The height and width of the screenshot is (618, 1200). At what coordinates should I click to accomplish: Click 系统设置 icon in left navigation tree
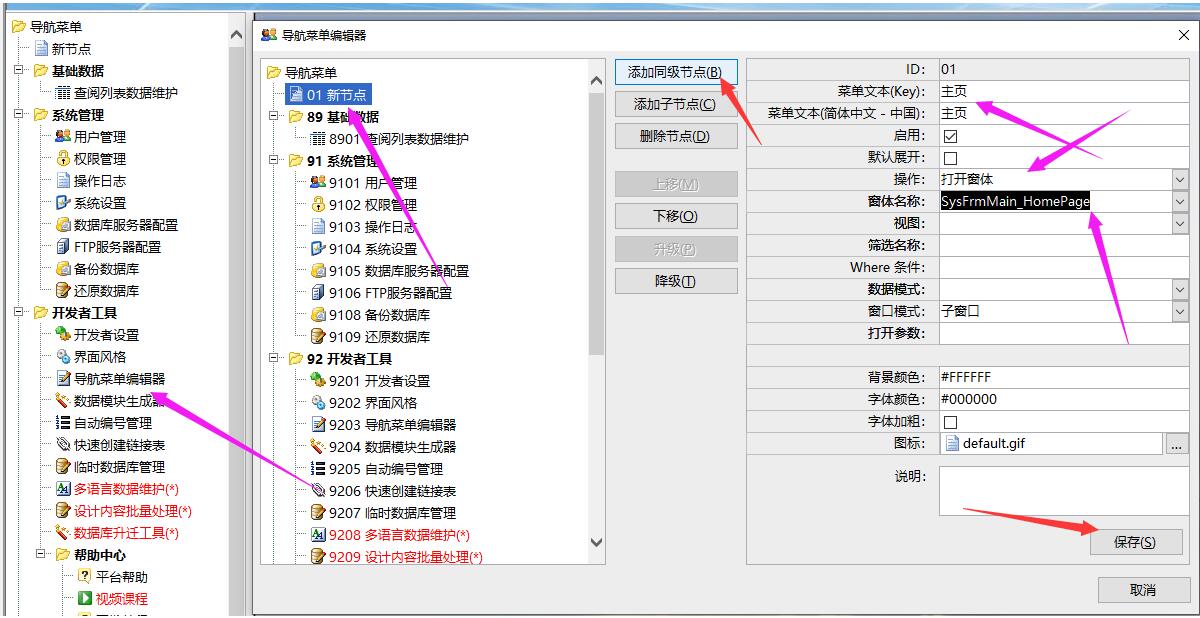coord(63,203)
